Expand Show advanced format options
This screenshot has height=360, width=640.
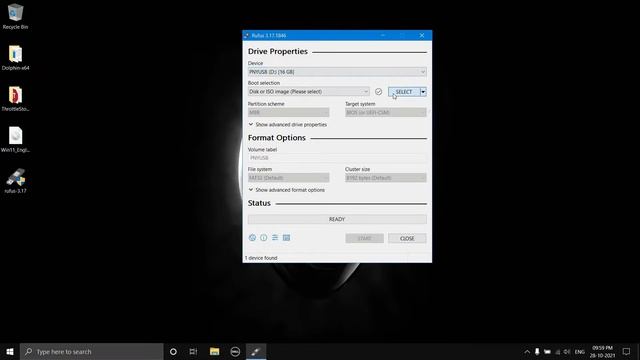(287, 190)
